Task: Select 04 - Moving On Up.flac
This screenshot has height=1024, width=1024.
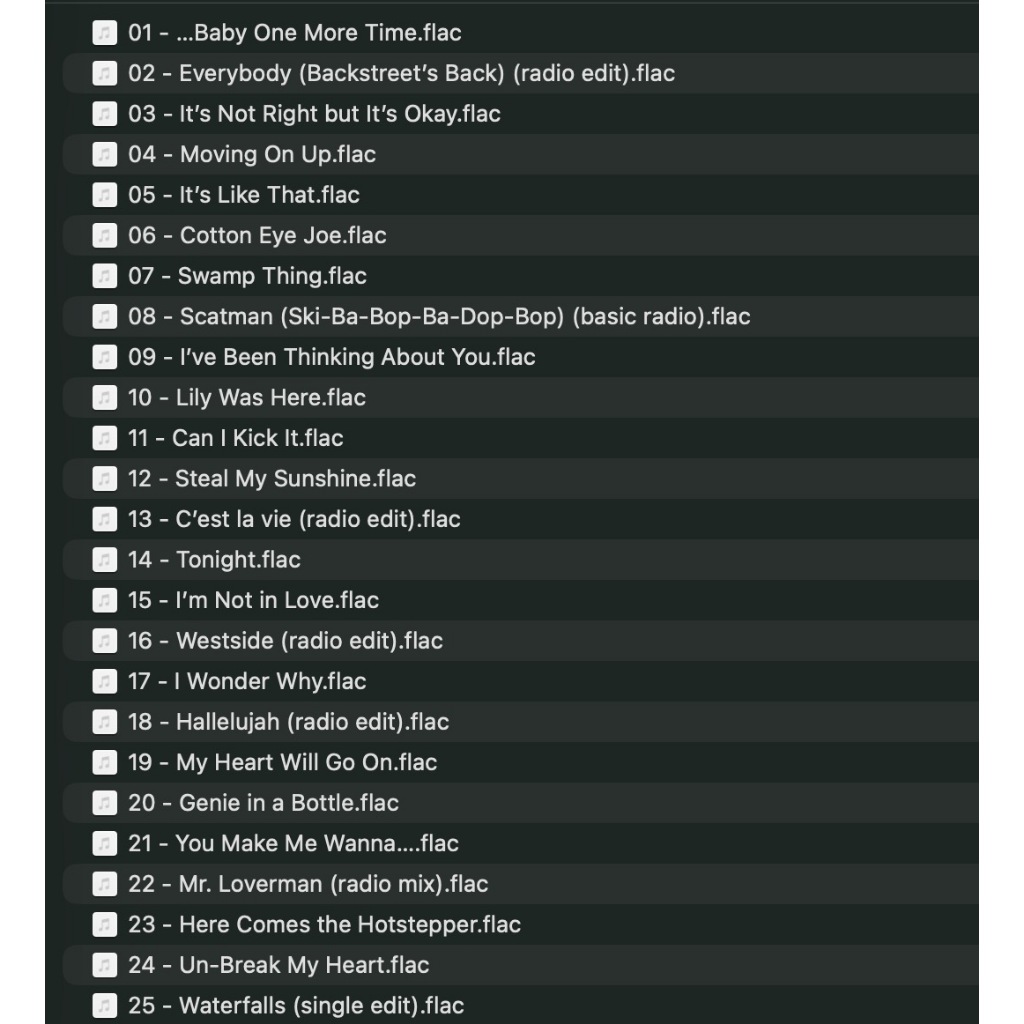Action: (x=520, y=154)
